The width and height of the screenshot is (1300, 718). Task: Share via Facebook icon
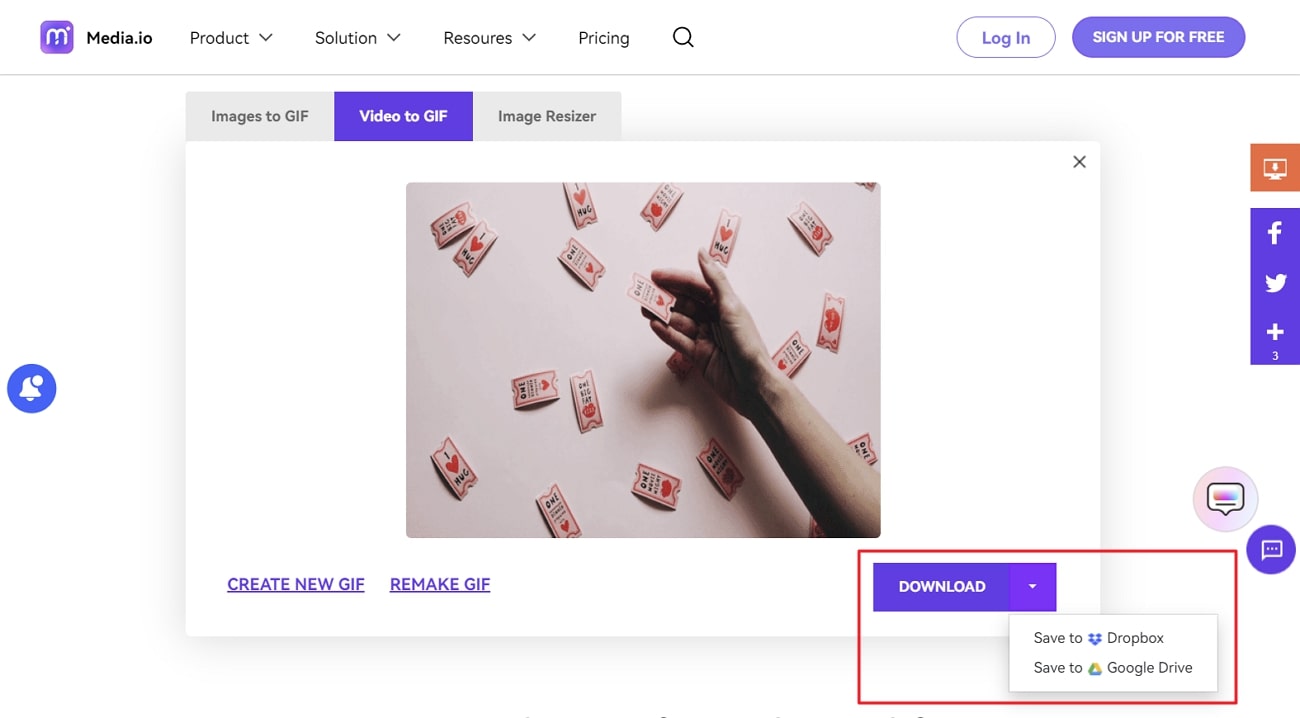1274,234
